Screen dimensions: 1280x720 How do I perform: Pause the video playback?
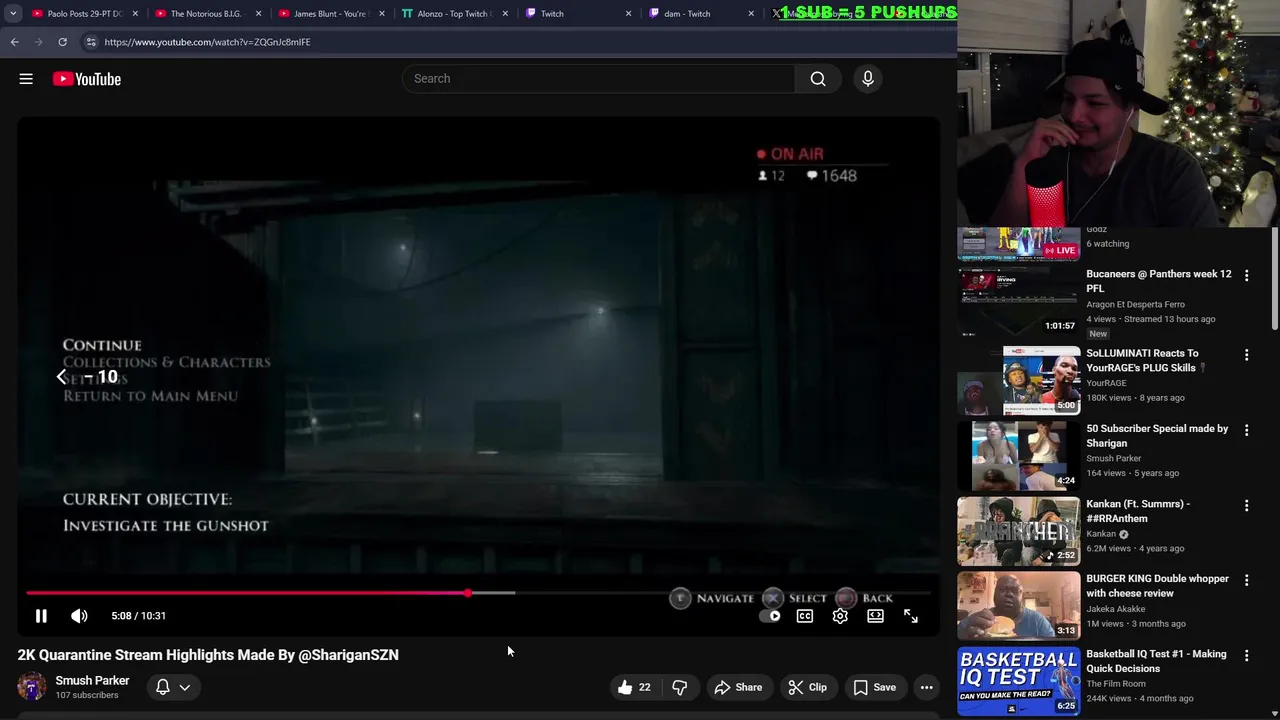pyautogui.click(x=41, y=616)
